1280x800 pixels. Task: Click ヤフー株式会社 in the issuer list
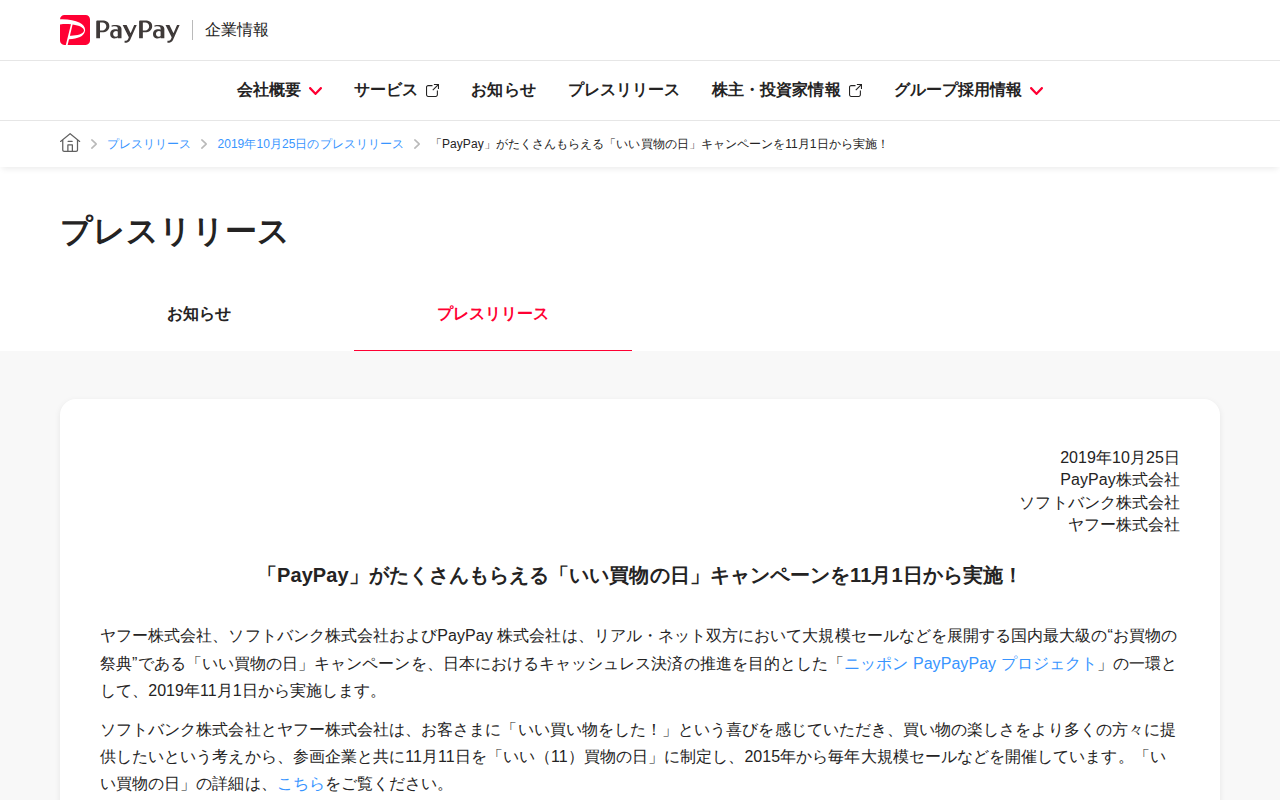point(1124,524)
